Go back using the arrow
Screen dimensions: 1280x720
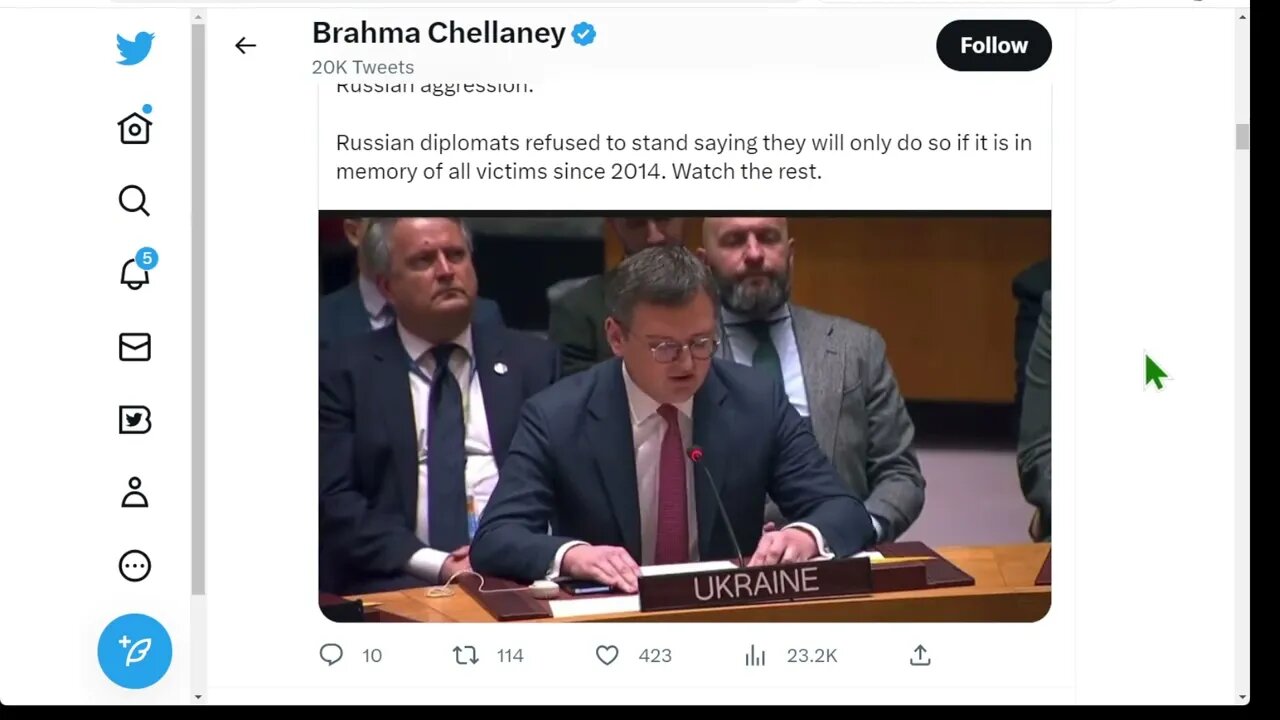click(245, 45)
